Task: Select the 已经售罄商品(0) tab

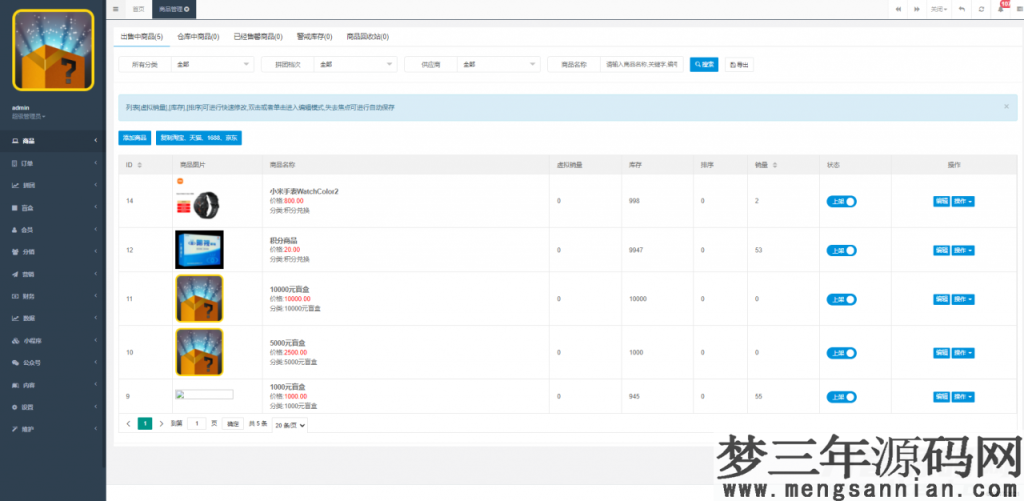Action: coord(258,37)
